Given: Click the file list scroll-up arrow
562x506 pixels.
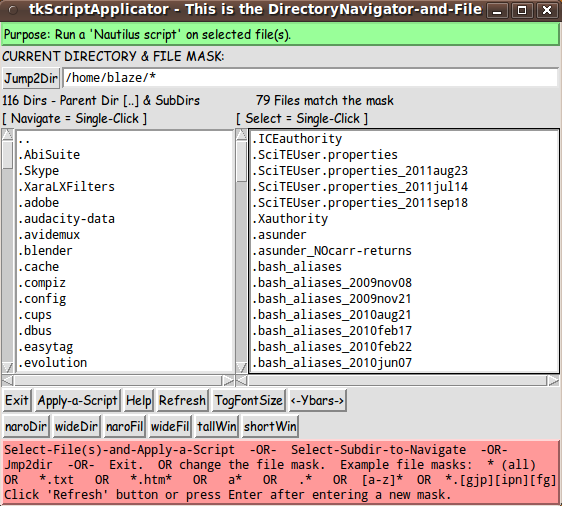Looking at the screenshot, I should click(242, 134).
